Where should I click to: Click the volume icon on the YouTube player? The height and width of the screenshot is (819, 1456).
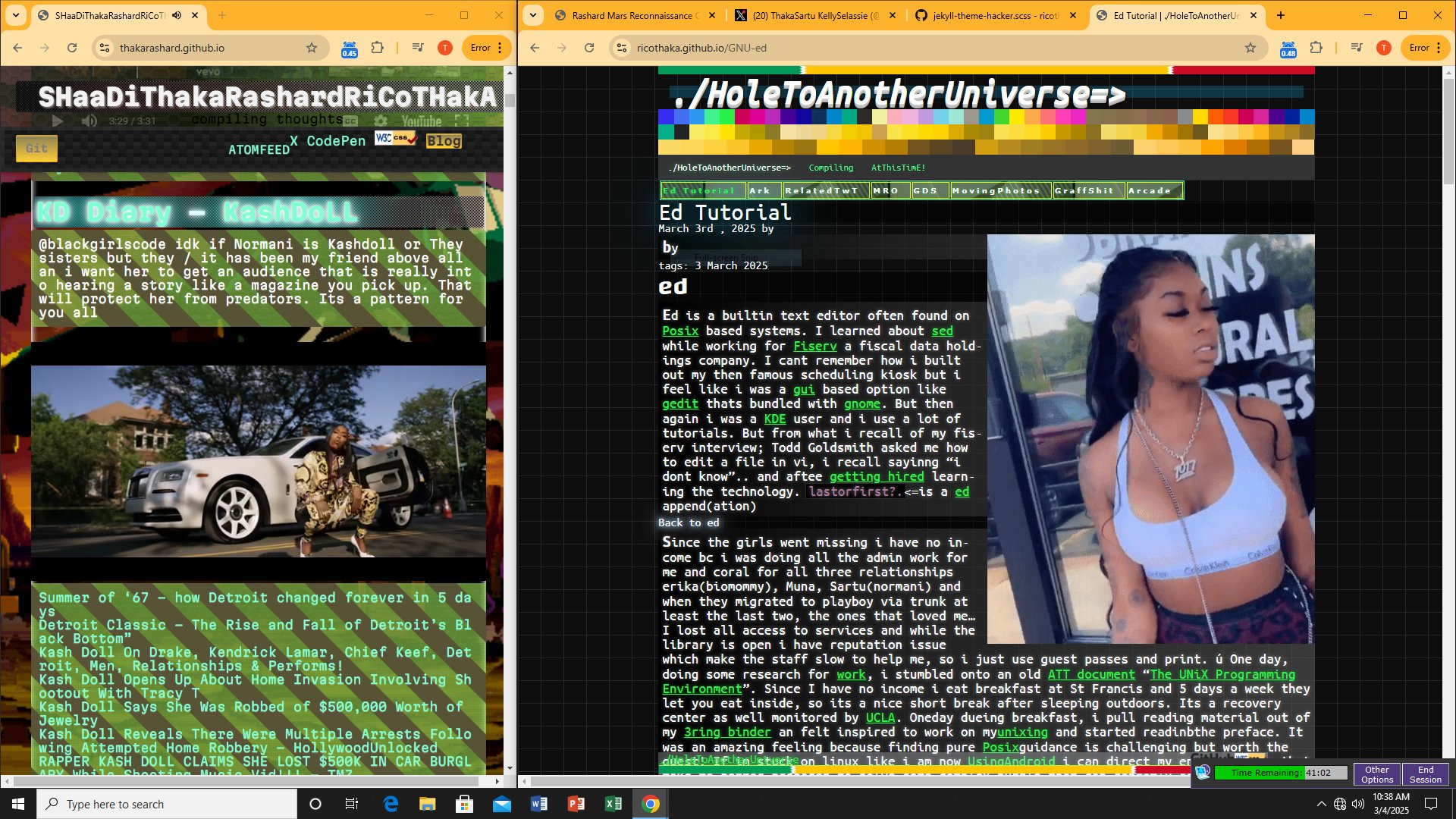(89, 121)
